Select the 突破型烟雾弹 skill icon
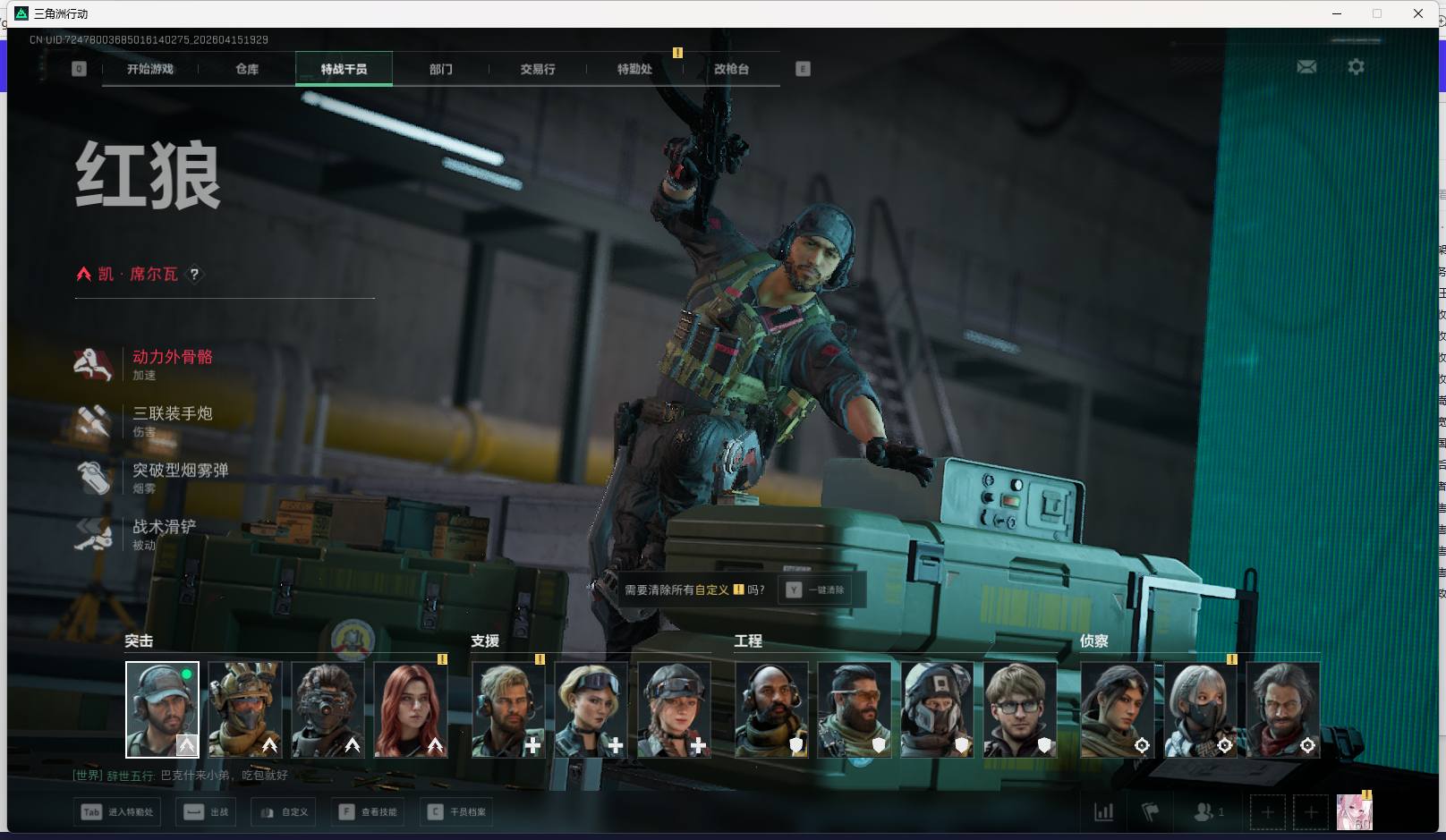The width and height of the screenshot is (1446, 840). pyautogui.click(x=94, y=477)
